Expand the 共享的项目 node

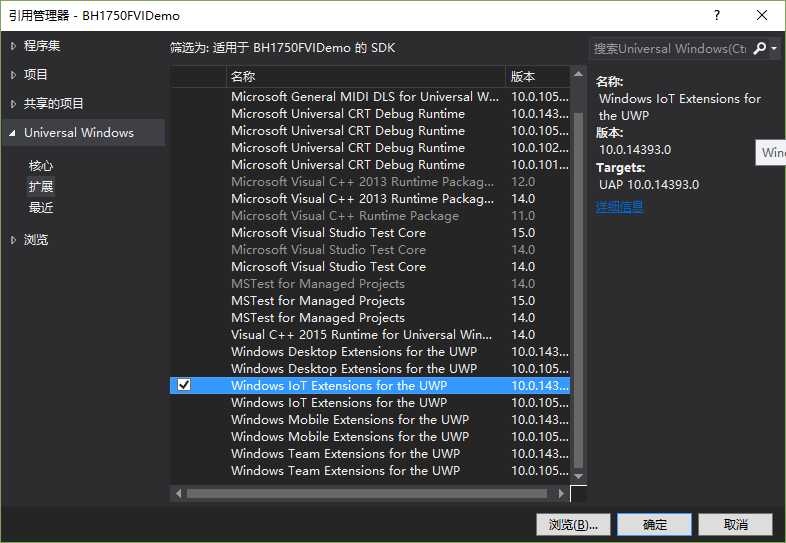pos(13,104)
